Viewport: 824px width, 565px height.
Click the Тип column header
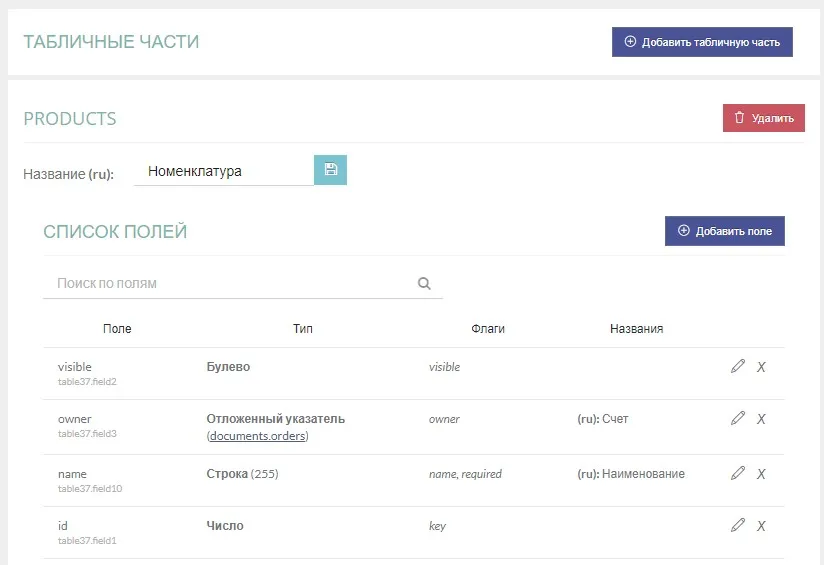click(303, 329)
